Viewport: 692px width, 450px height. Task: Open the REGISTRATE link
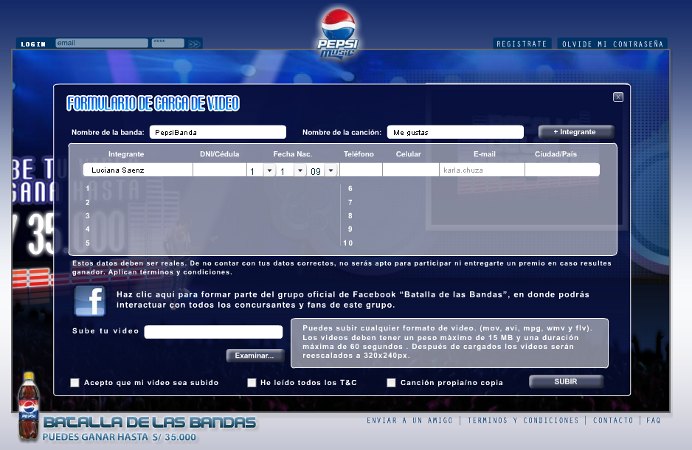(522, 44)
